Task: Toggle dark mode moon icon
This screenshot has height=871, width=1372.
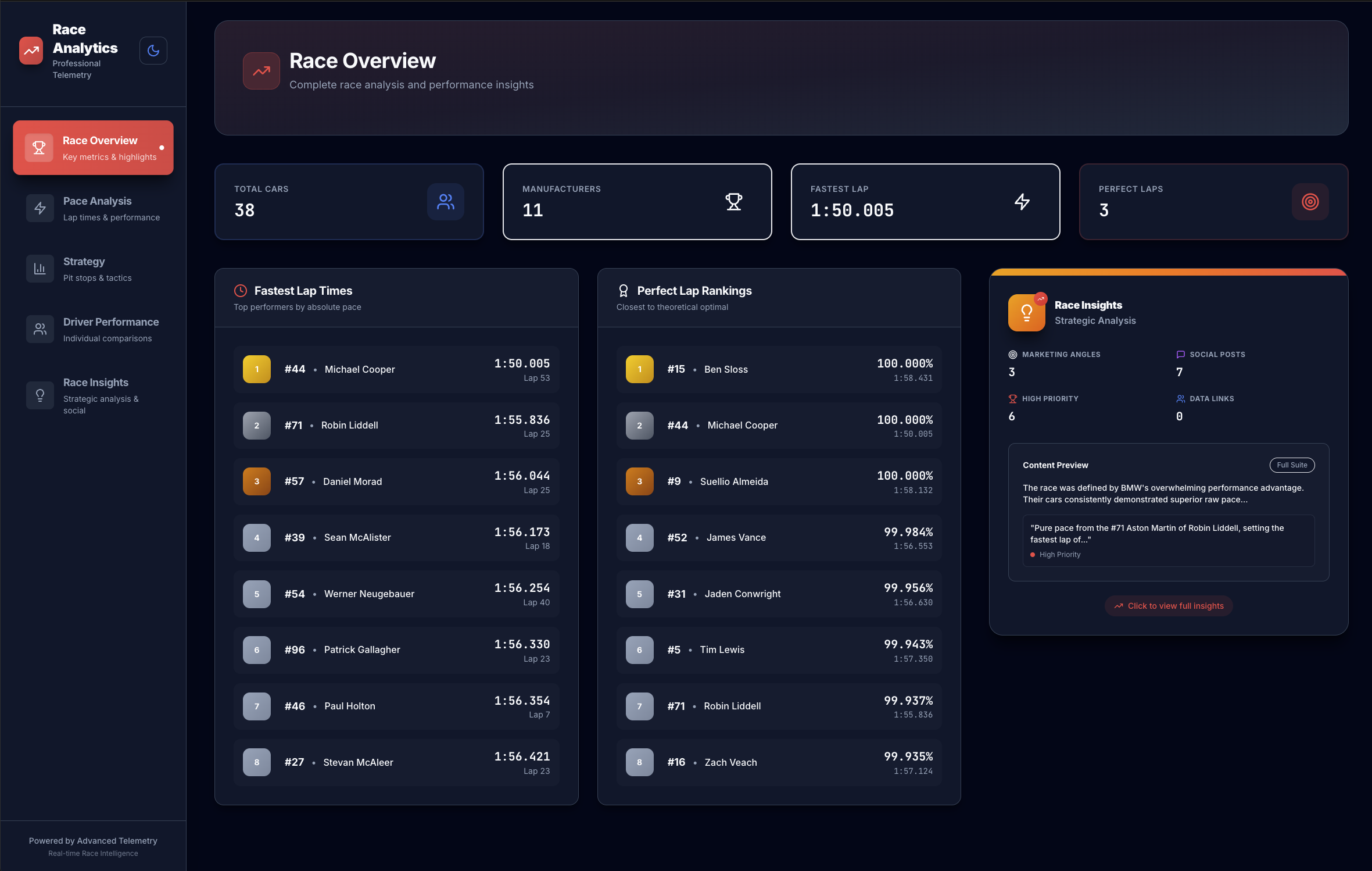Action: [153, 51]
